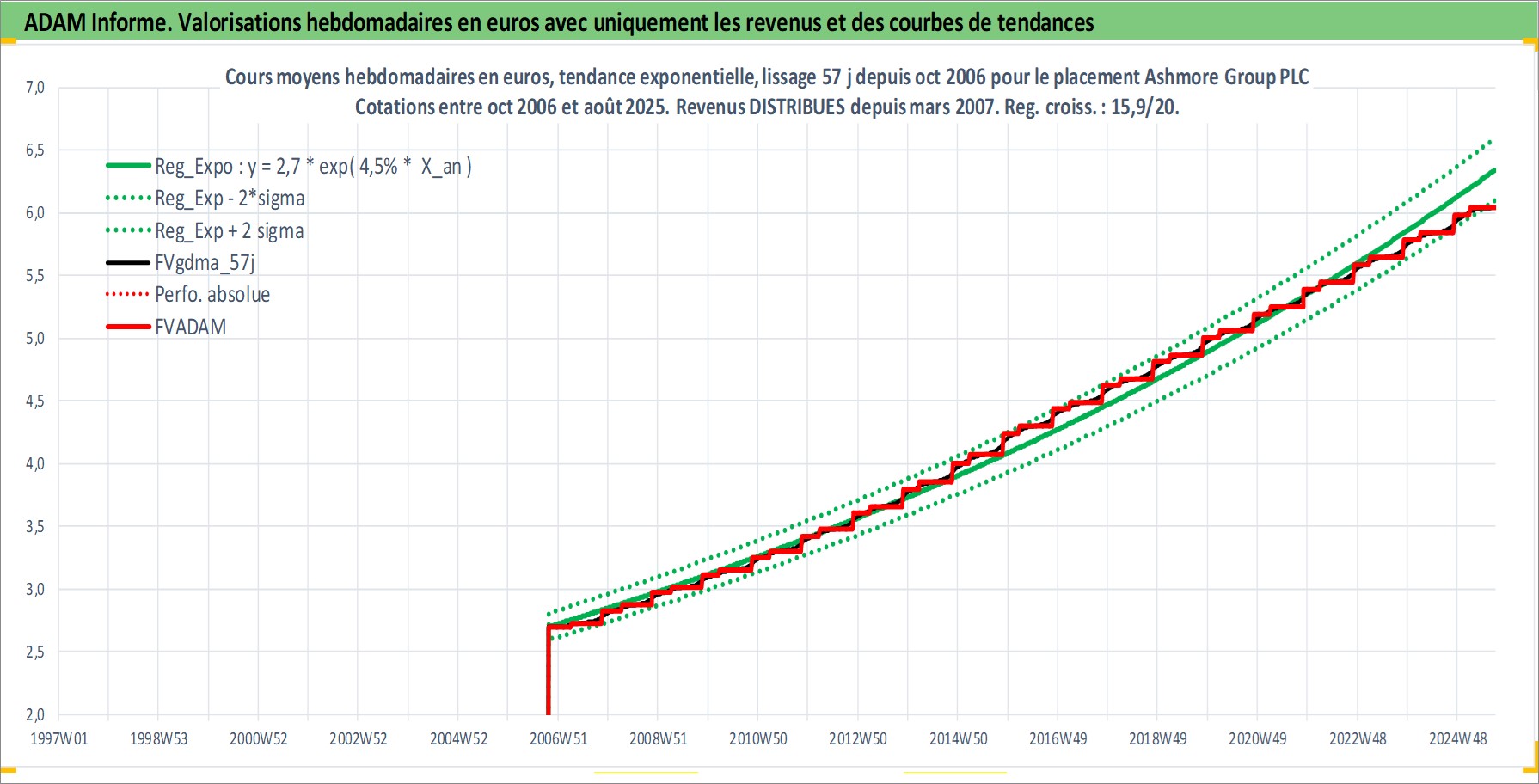Click x-axis label 1997W01
Viewport: 1539px width, 784px height.
click(x=59, y=738)
